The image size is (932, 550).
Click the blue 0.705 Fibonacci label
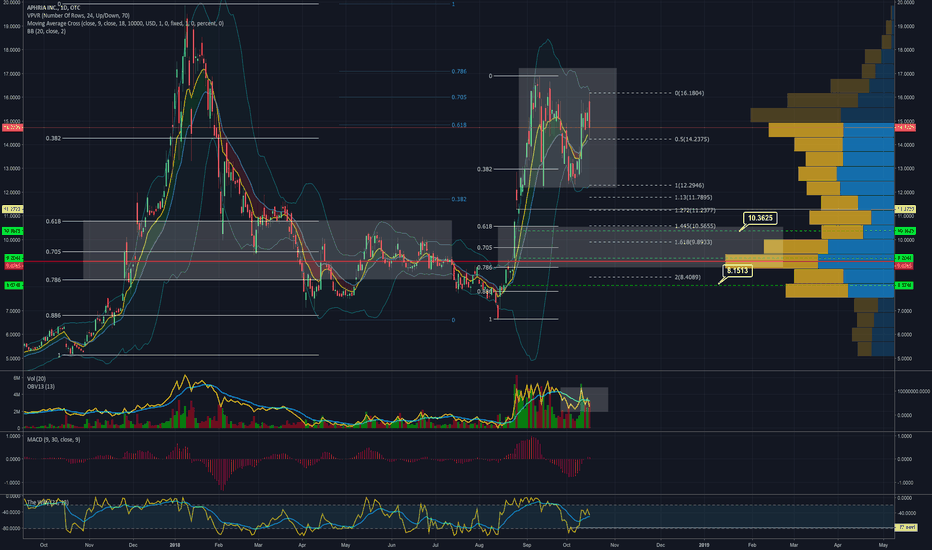coord(459,97)
